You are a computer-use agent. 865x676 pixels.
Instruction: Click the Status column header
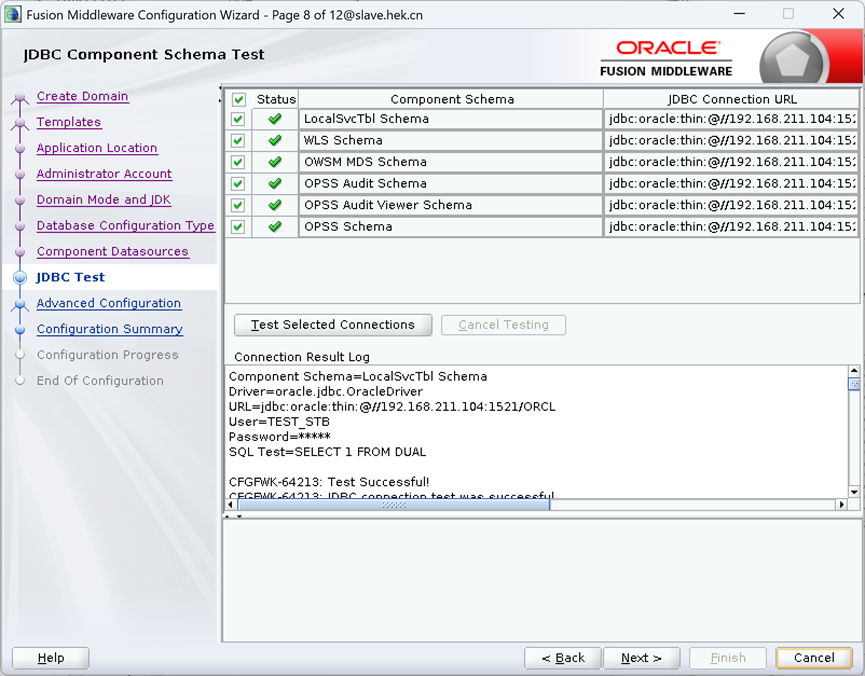276,99
